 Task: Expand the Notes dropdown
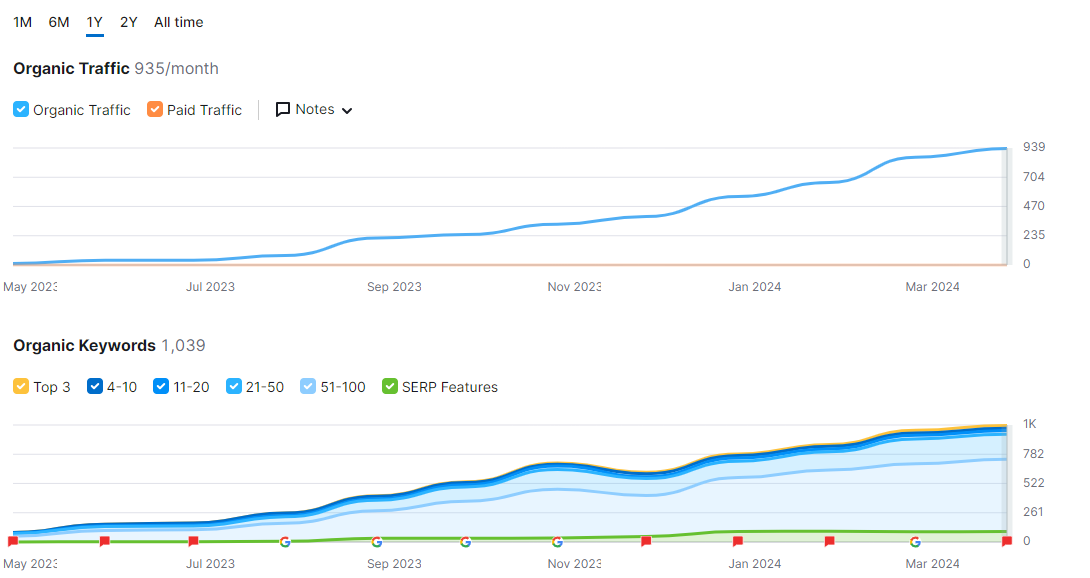[345, 110]
